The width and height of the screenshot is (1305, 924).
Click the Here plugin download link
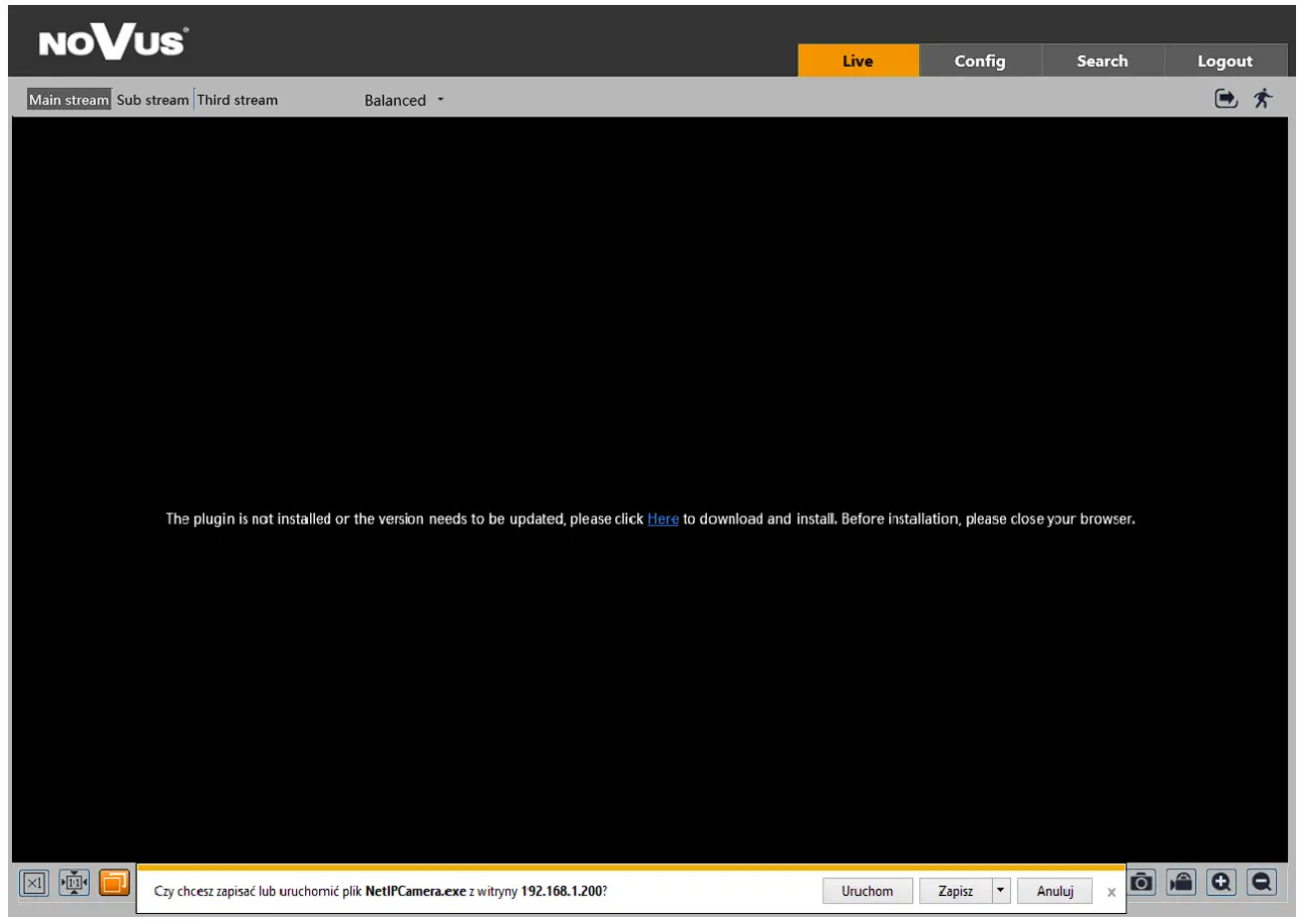coord(662,518)
